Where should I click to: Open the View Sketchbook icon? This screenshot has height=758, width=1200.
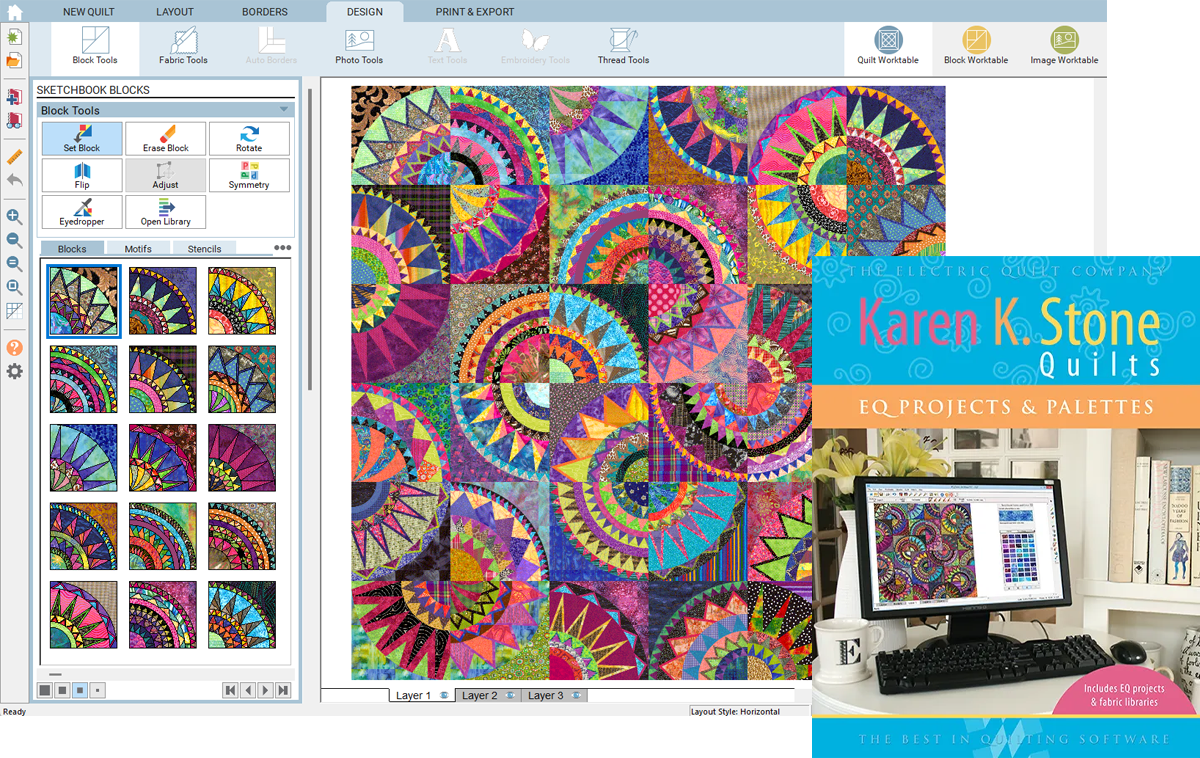click(x=14, y=121)
